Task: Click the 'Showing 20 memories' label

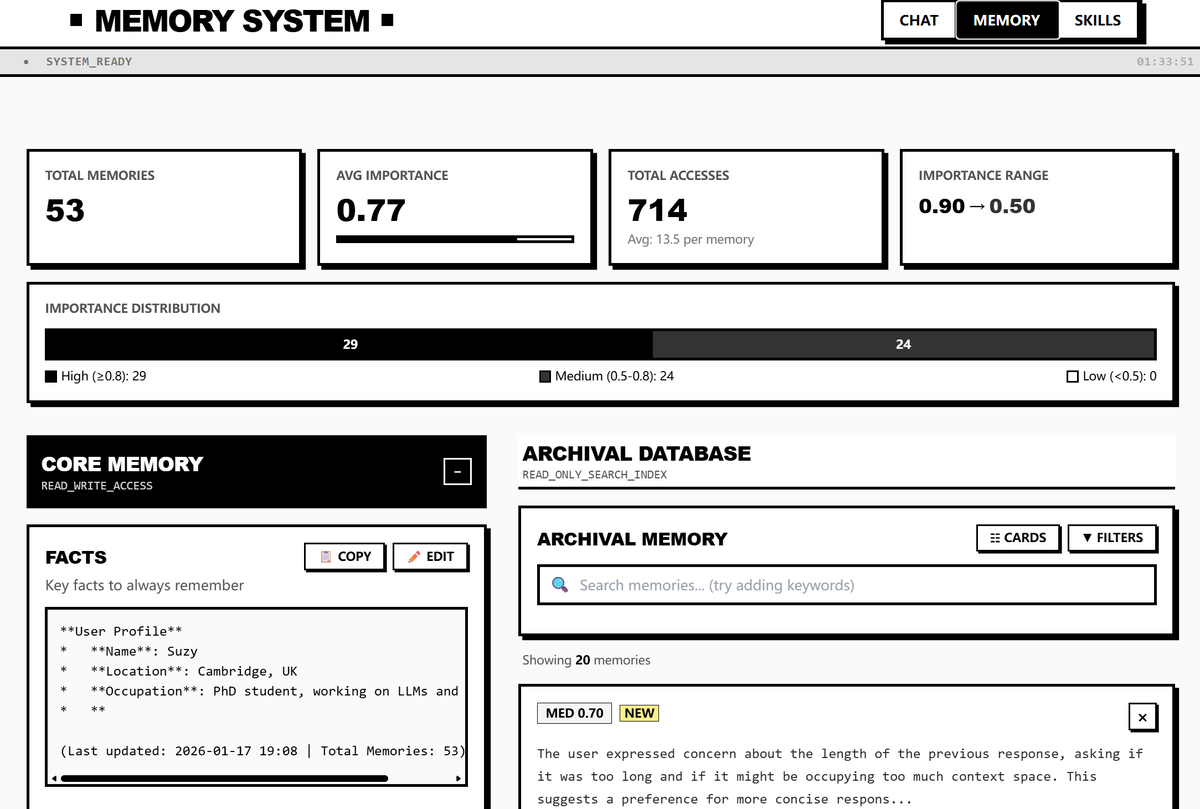Action: [586, 660]
